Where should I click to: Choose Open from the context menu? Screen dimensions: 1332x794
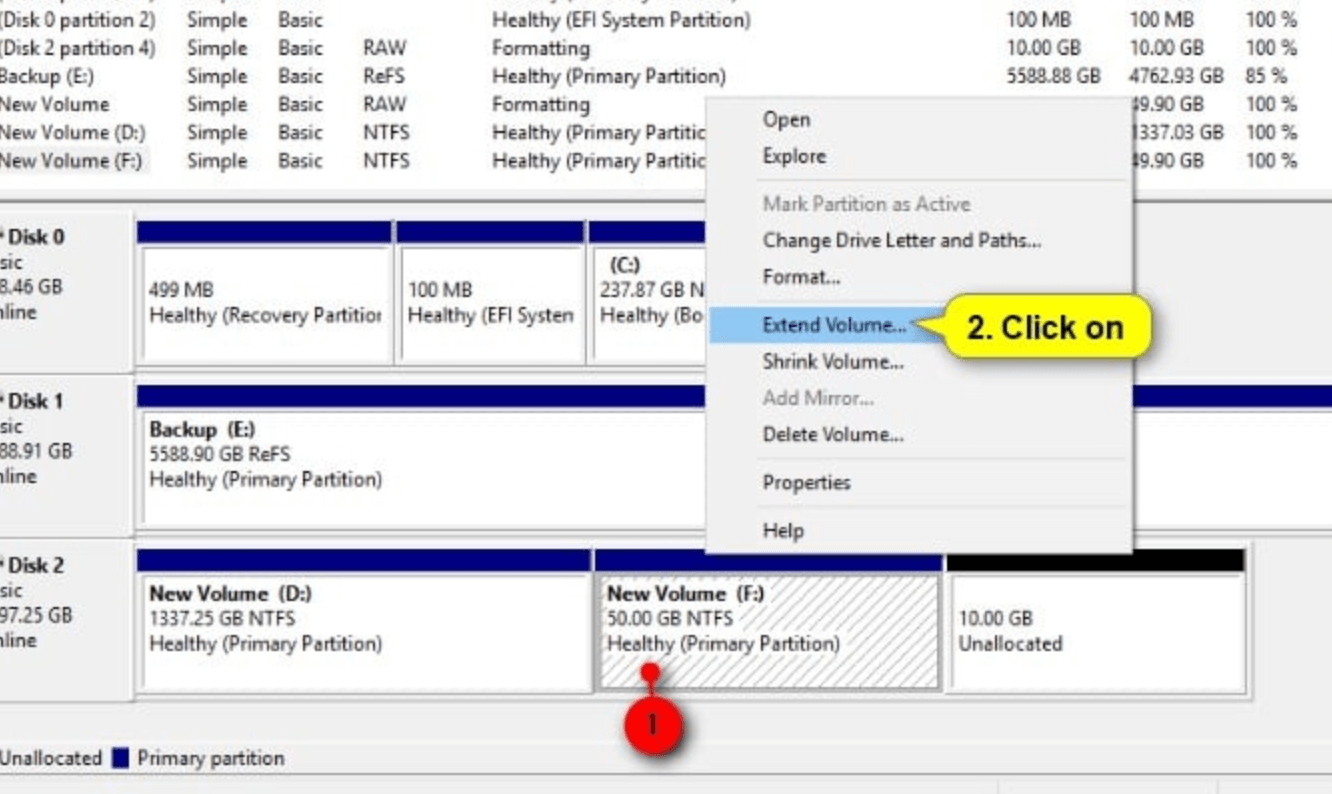point(786,119)
